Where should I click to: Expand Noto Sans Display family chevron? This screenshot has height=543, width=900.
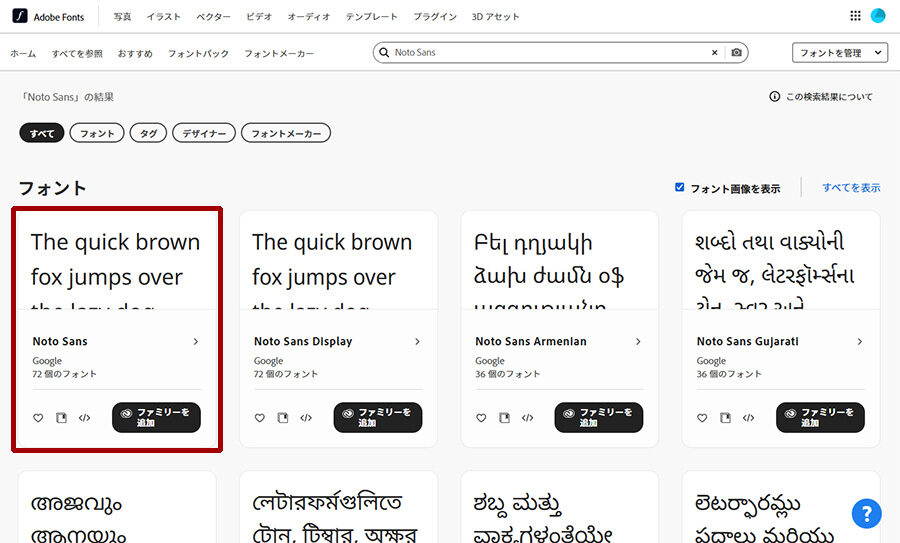tap(417, 342)
